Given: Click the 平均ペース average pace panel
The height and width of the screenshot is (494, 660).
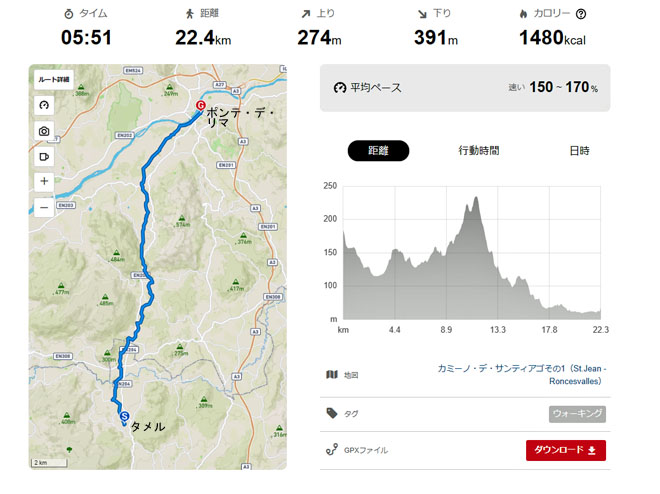Looking at the screenshot, I should tap(465, 88).
